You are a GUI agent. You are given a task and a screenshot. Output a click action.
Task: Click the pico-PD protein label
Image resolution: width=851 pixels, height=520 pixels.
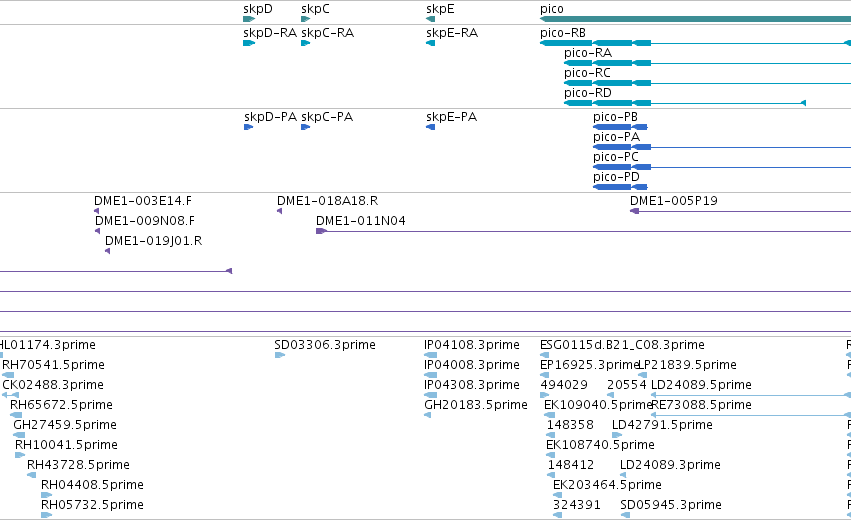tap(616, 177)
